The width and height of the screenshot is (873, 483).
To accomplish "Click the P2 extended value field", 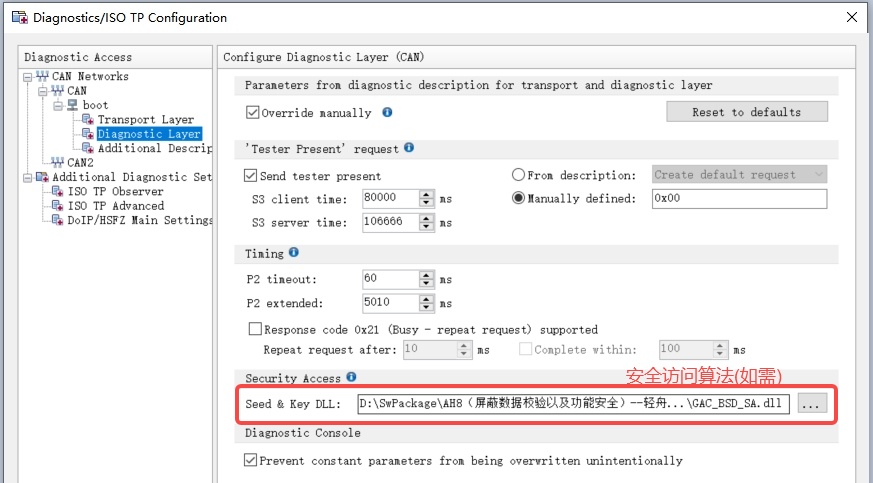I will coord(391,303).
